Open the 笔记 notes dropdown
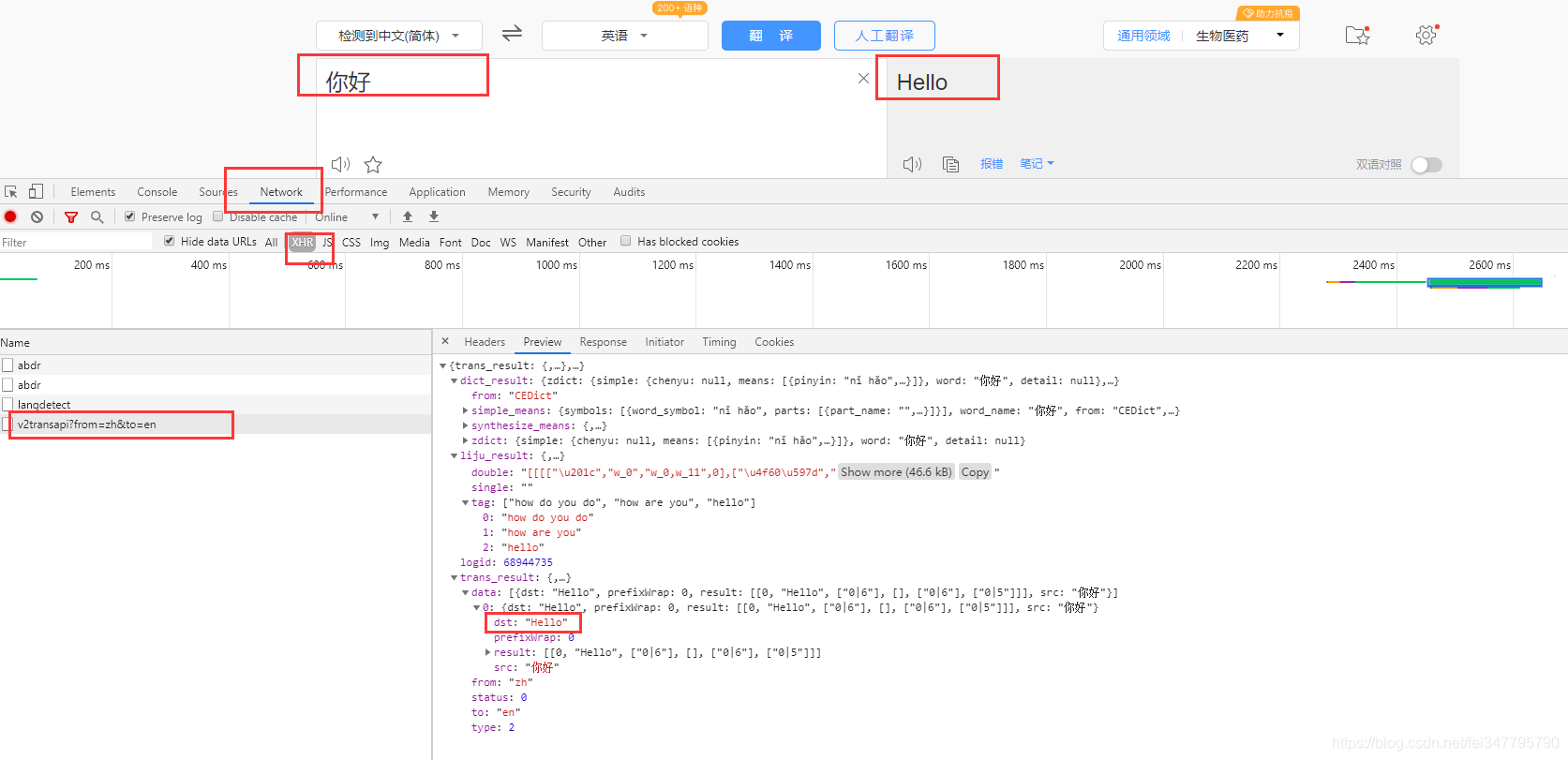 point(1037,163)
